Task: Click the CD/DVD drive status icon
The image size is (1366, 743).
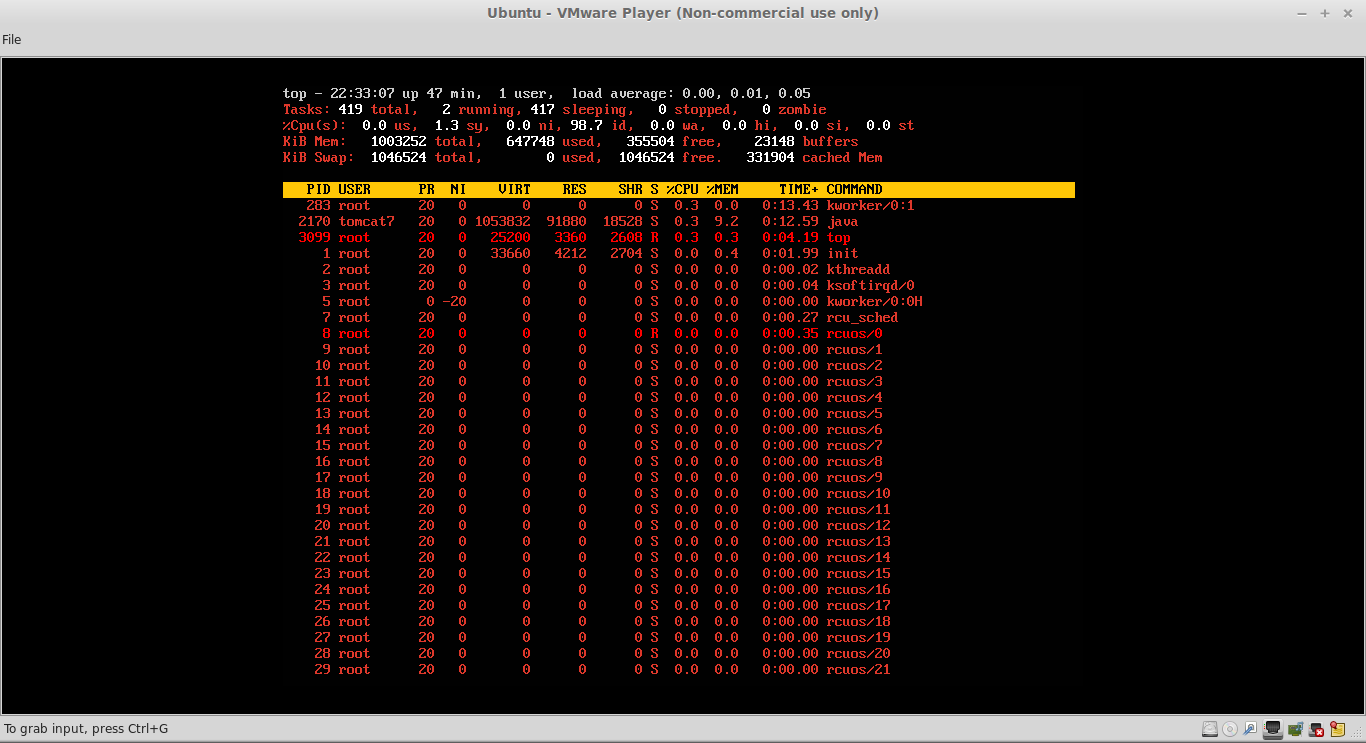Action: (1230, 729)
